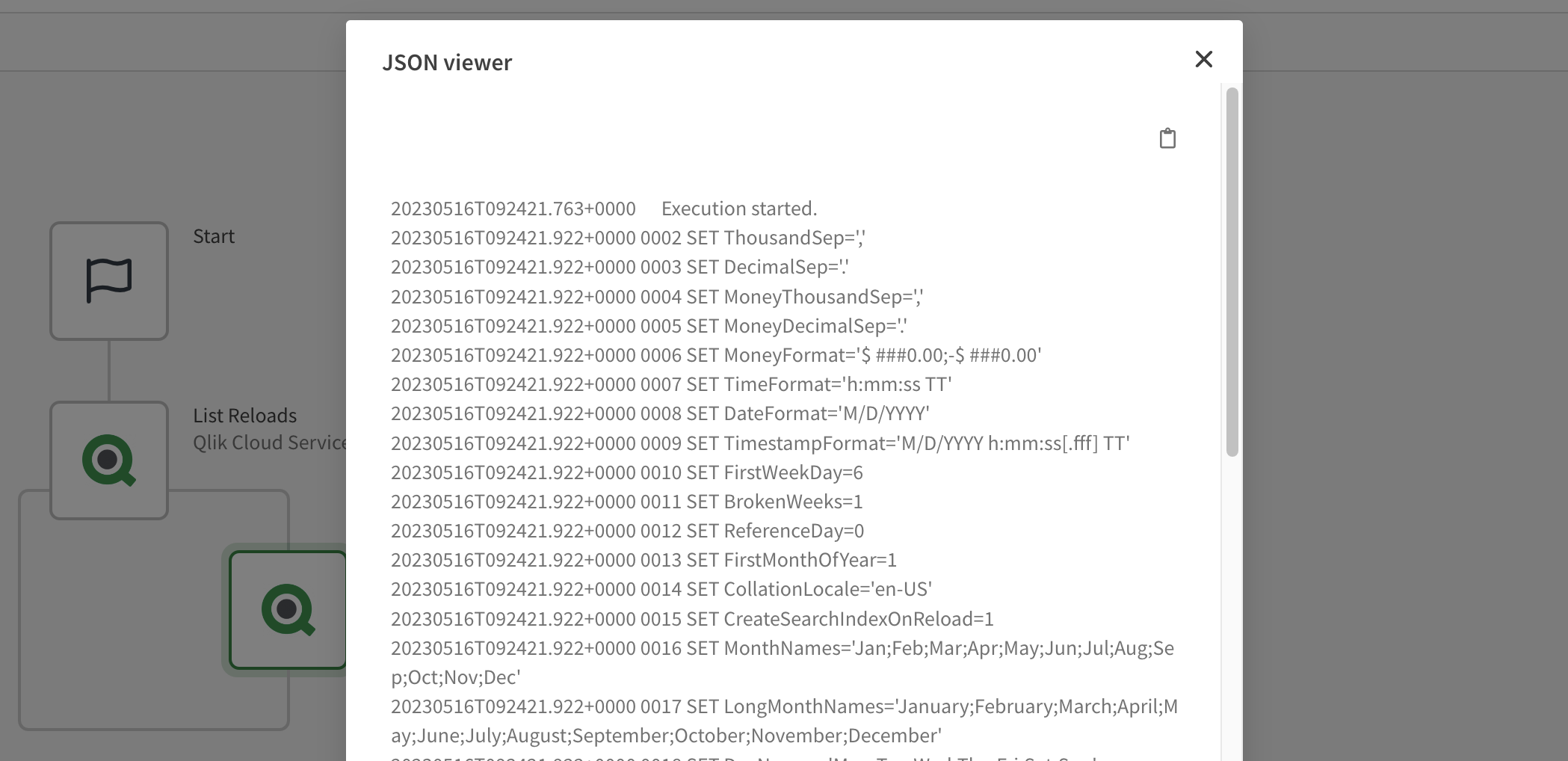This screenshot has height=761, width=1568.
Task: Close the JSON viewer dialog
Action: point(1203,59)
